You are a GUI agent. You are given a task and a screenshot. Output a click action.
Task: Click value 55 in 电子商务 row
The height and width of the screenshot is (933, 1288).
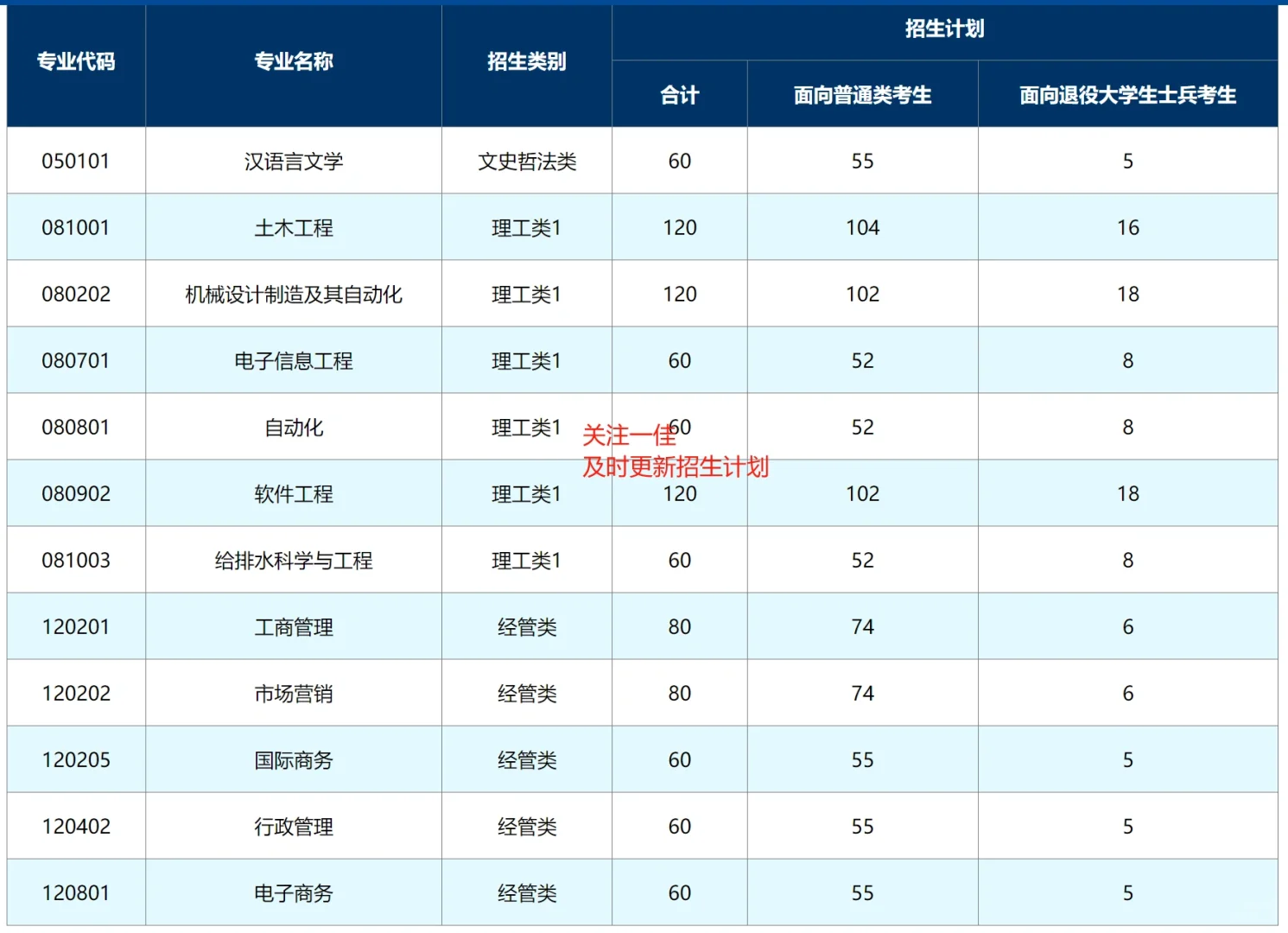tap(863, 893)
